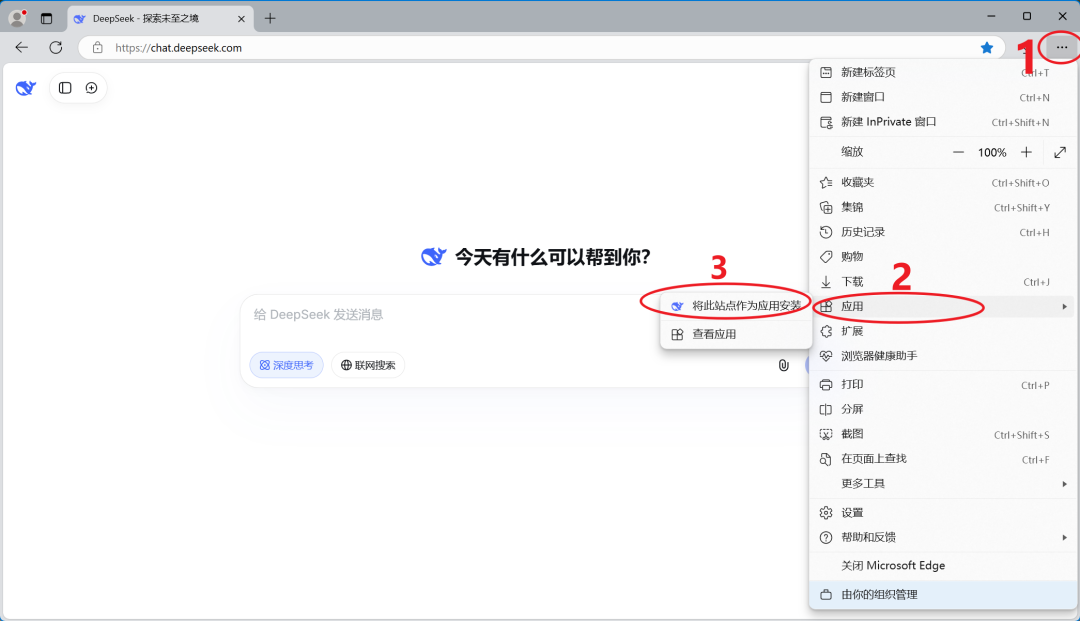Open 设置 from the menu
The width and height of the screenshot is (1080, 621).
click(942, 513)
